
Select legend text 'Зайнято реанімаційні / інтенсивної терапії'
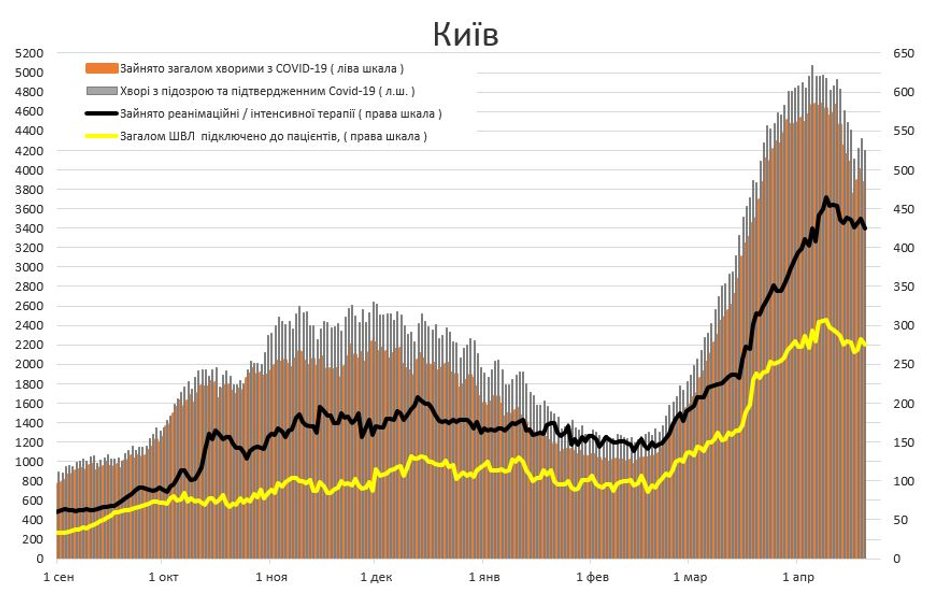280,114
